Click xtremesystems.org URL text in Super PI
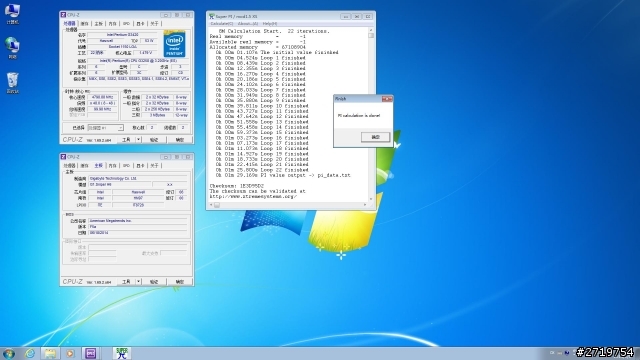The width and height of the screenshot is (640, 360). [x=253, y=196]
